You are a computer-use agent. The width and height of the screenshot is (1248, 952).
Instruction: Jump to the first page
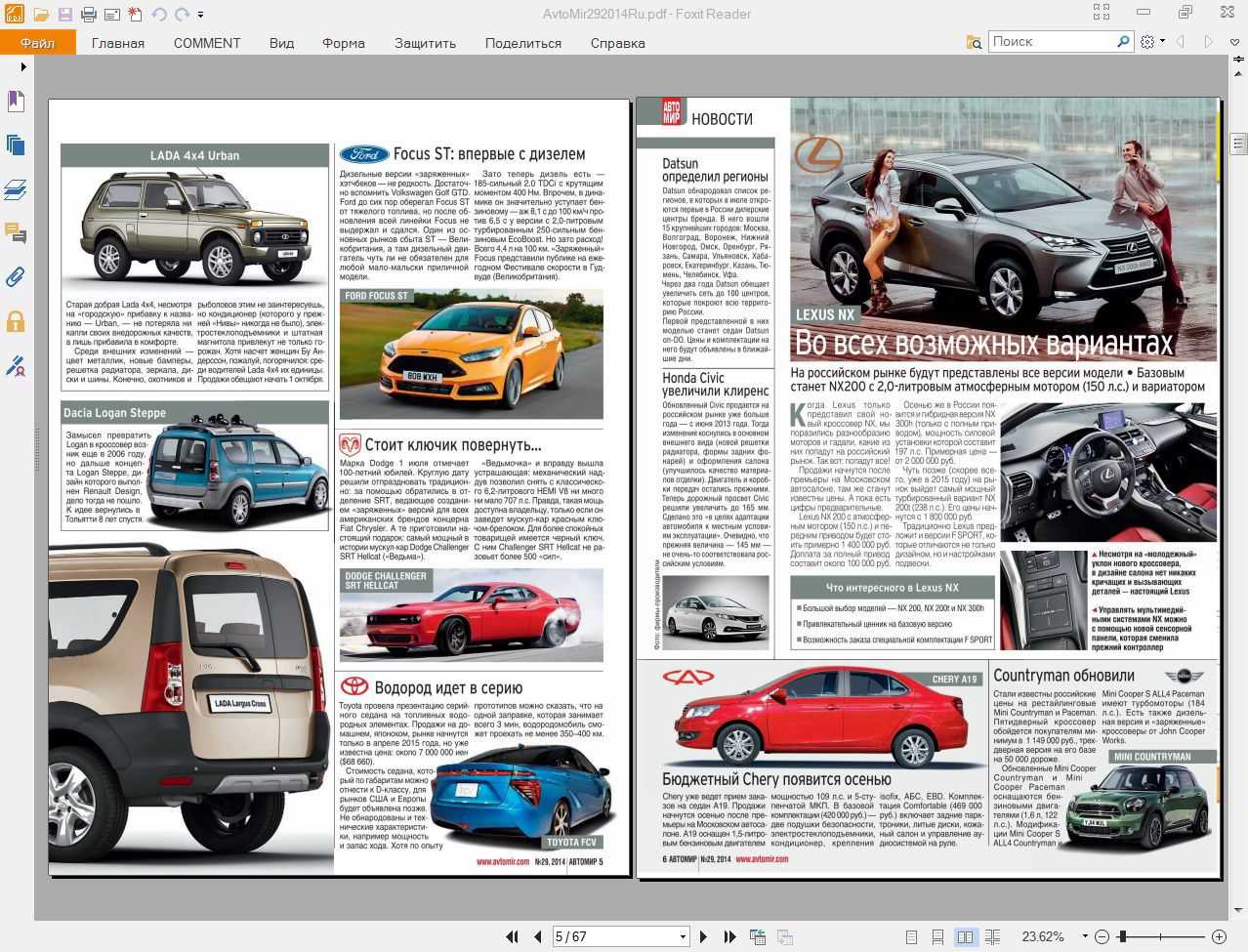pyautogui.click(x=512, y=936)
